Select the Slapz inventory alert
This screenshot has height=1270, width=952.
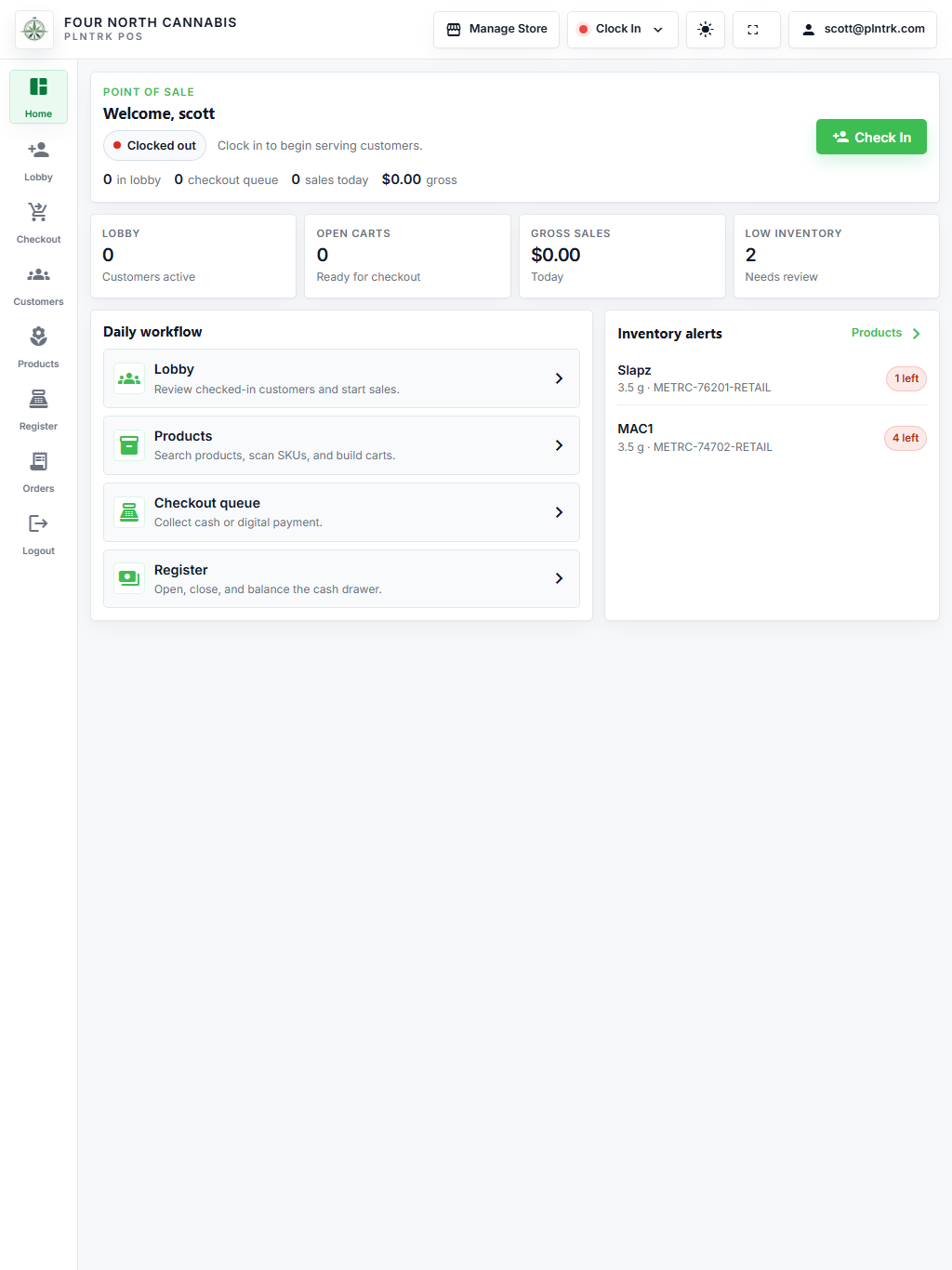[772, 378]
